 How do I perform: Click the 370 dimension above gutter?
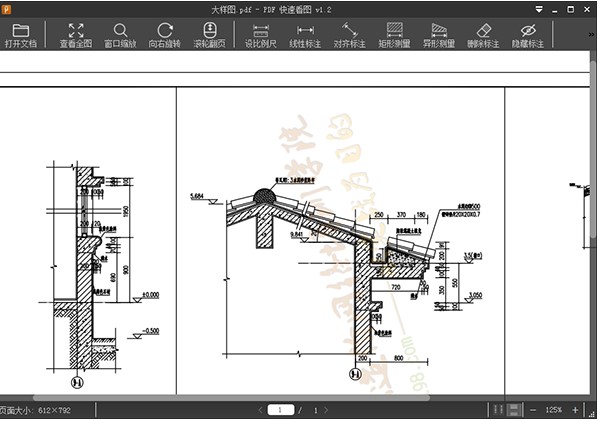(401, 215)
